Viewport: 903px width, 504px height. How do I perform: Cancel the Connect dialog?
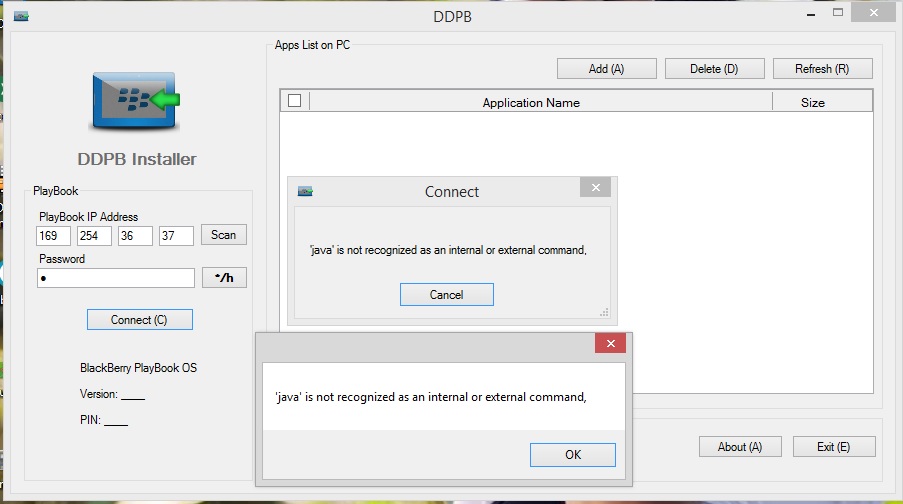(x=446, y=294)
